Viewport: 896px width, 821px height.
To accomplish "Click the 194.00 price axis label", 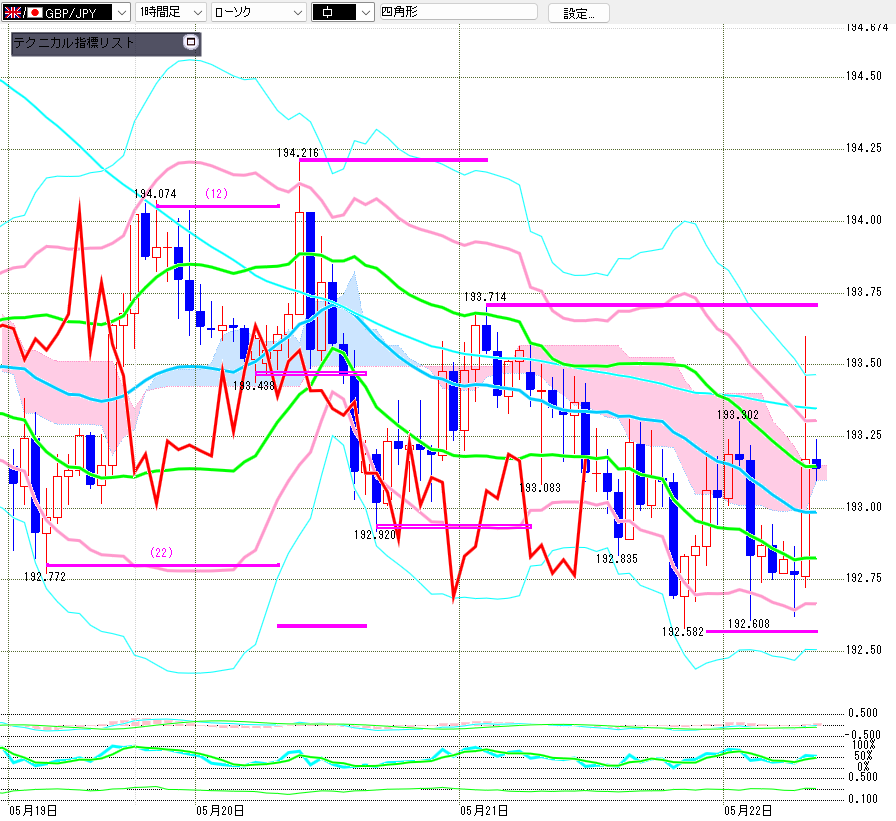I will [x=864, y=220].
